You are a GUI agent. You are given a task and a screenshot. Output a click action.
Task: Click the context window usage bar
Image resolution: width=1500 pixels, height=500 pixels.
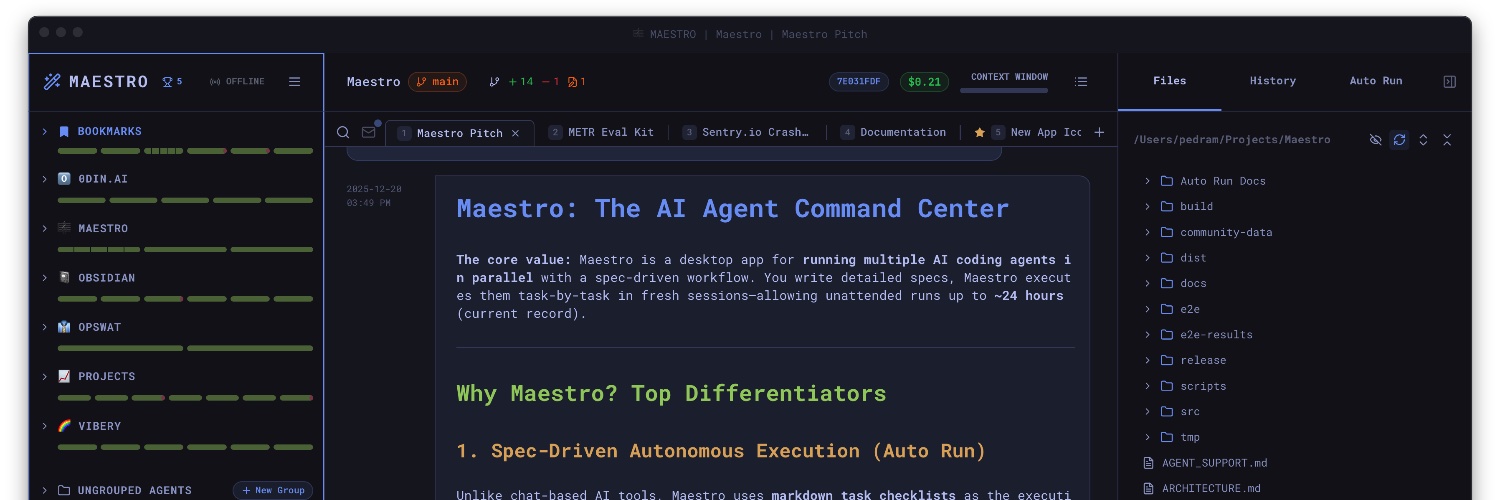tap(1004, 90)
